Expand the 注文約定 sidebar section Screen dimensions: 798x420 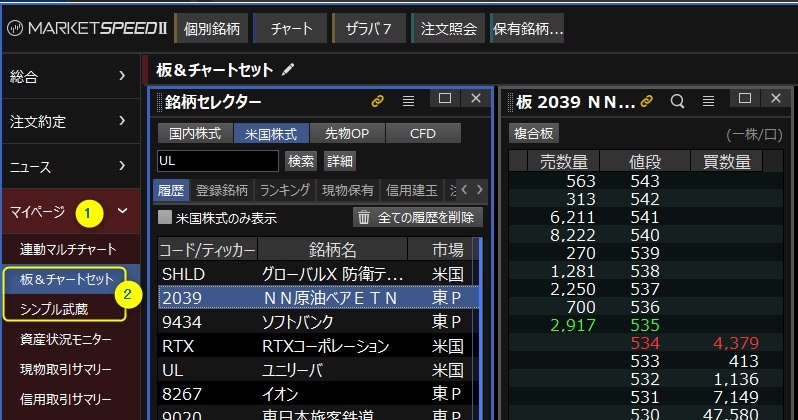coord(69,121)
